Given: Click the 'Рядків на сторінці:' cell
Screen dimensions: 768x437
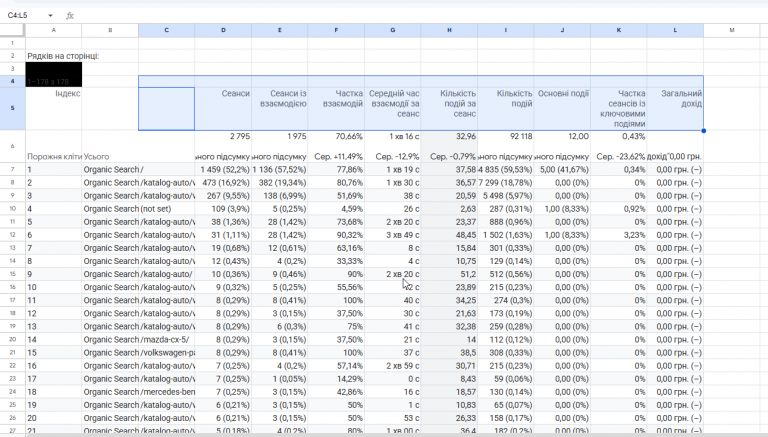Looking at the screenshot, I should [x=63, y=56].
